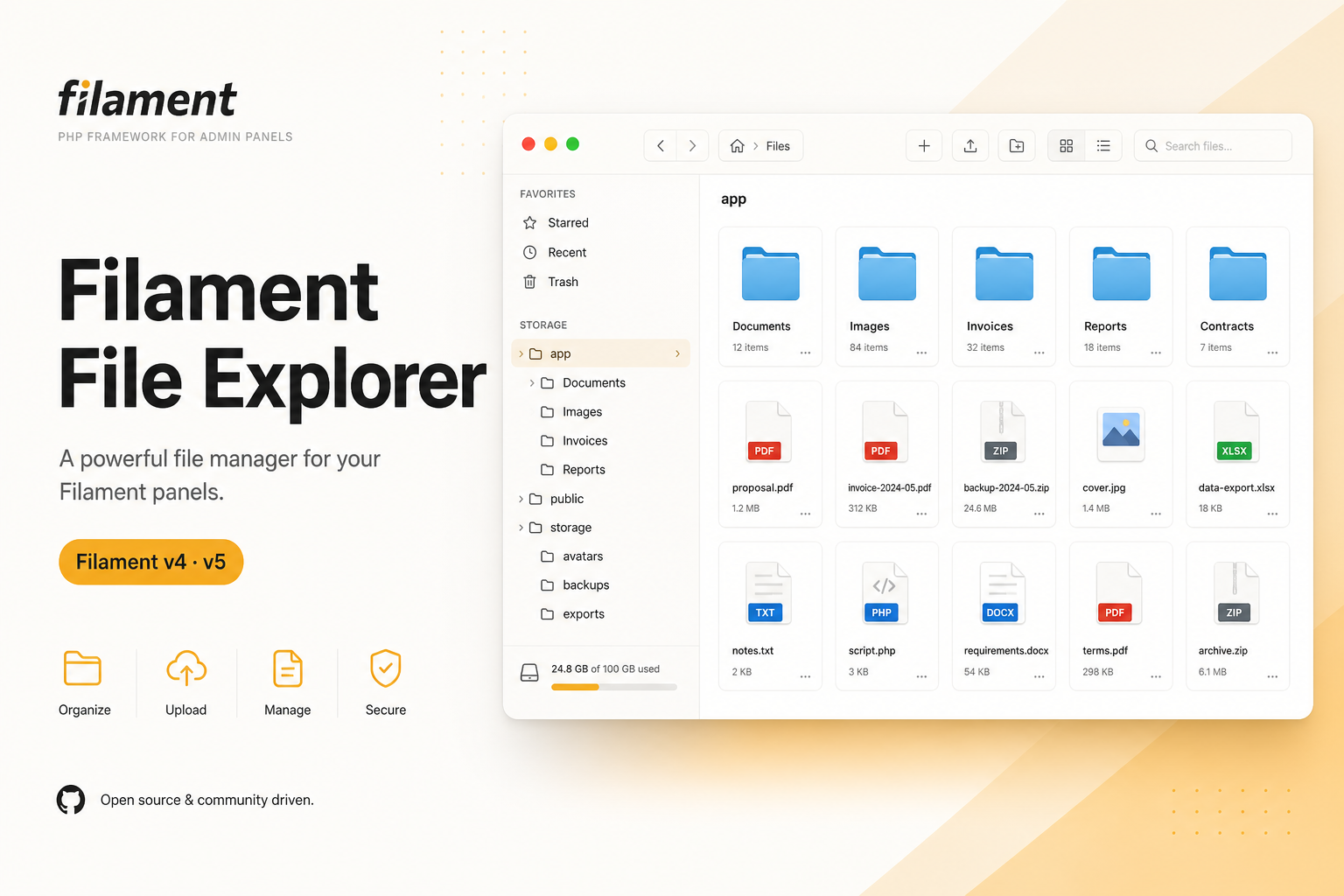The height and width of the screenshot is (896, 1344).
Task: Expand the public folder chevron
Action: (x=521, y=499)
